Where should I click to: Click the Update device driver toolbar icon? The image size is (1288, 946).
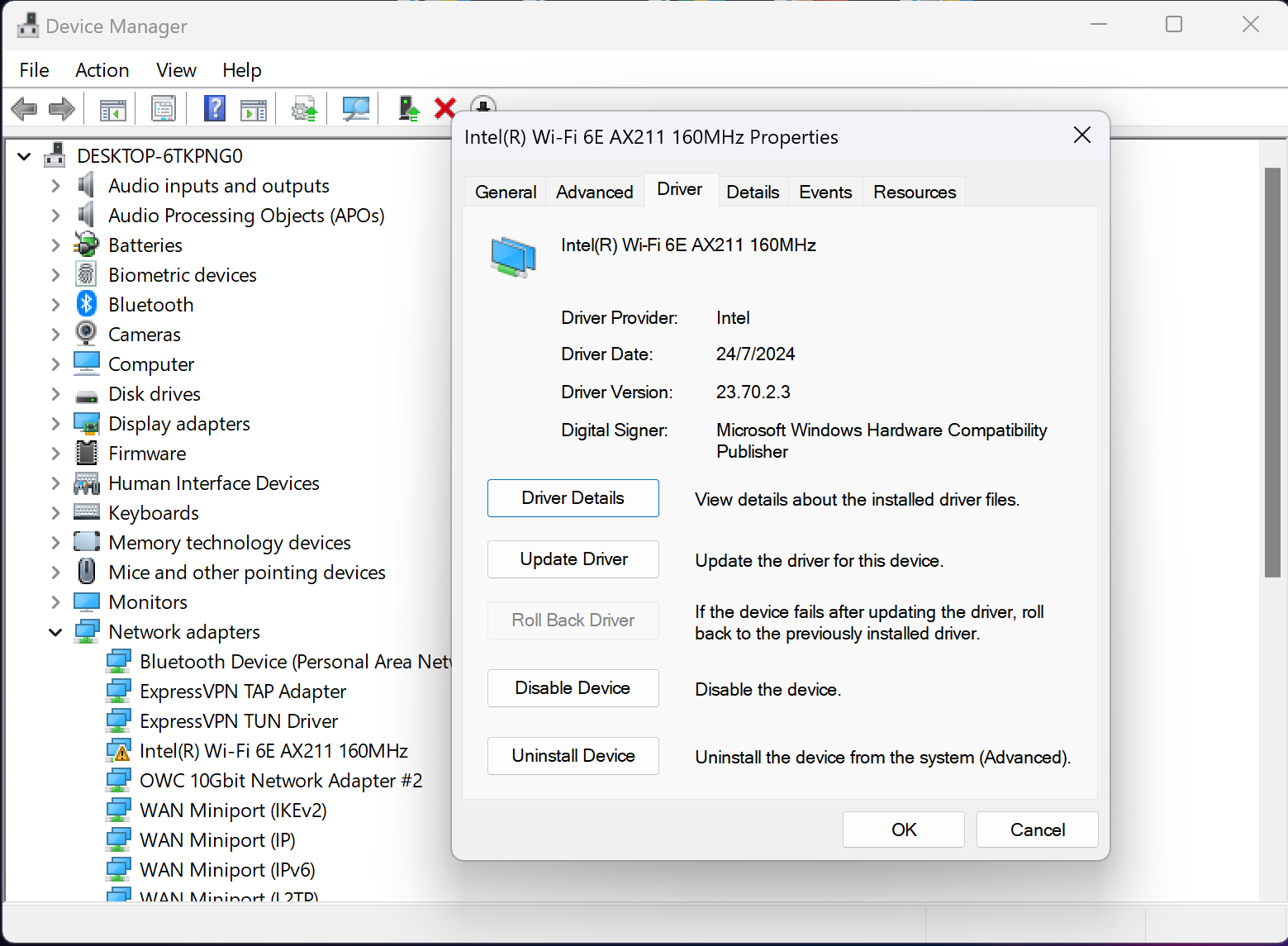(408, 108)
